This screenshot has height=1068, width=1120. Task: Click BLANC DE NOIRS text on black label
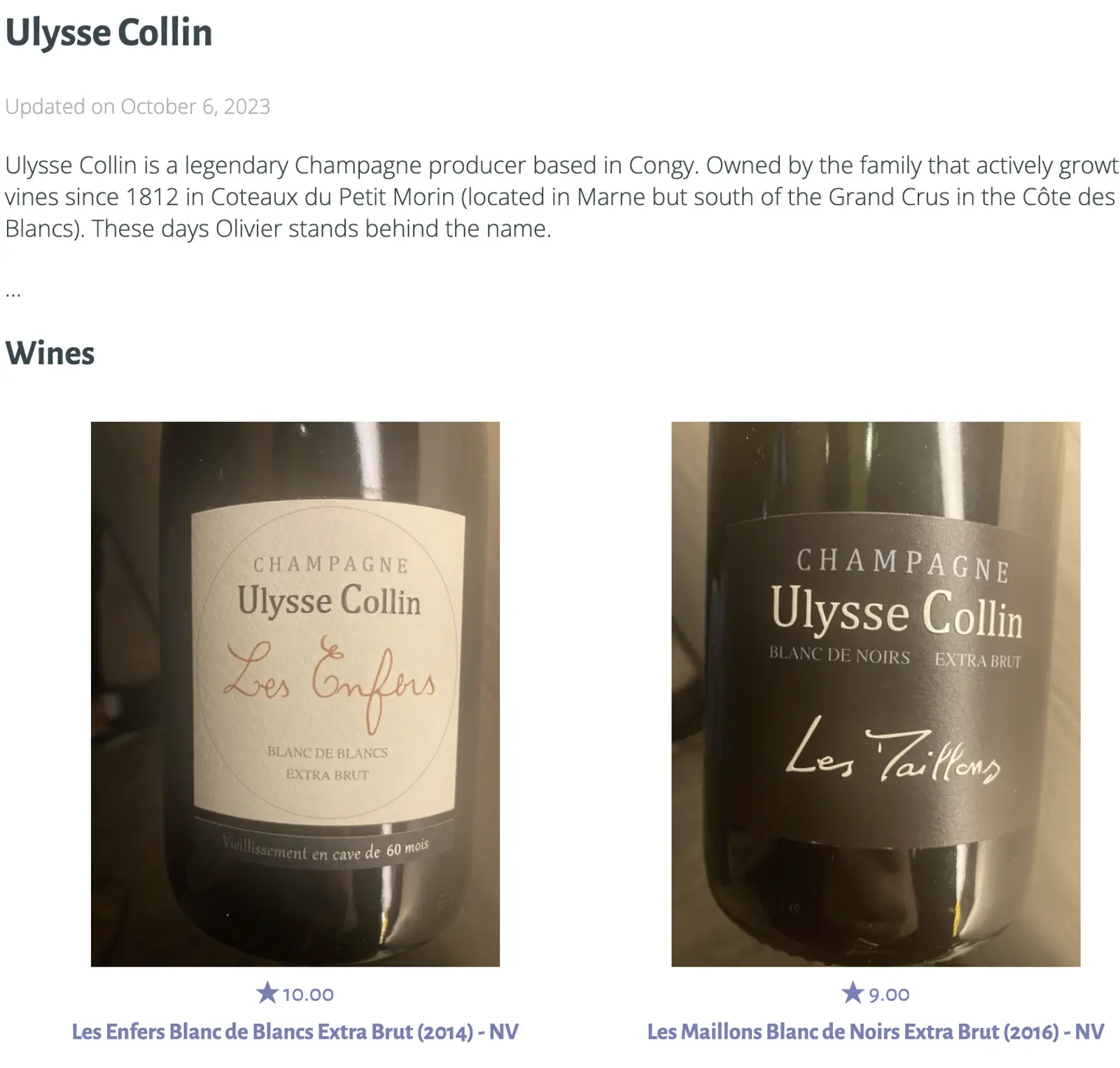[839, 655]
